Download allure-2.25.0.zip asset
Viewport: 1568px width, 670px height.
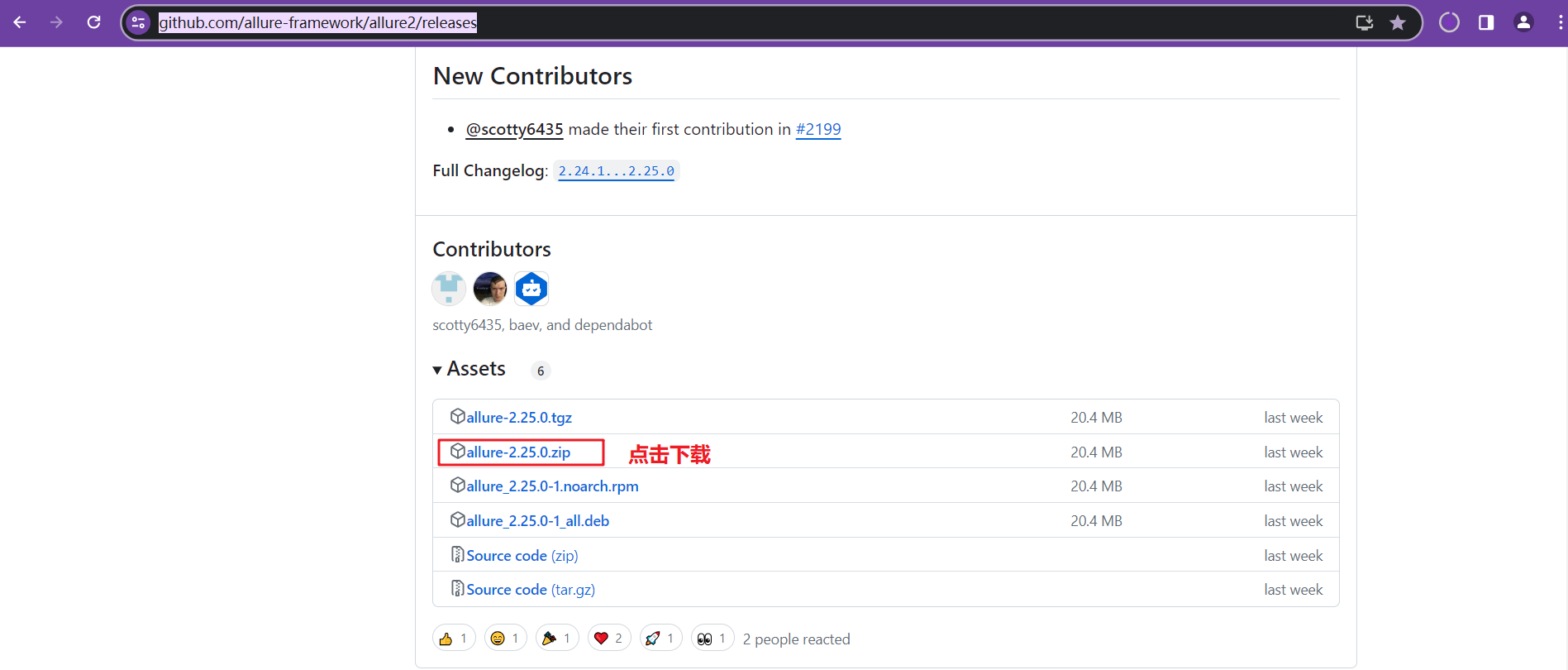[518, 452]
